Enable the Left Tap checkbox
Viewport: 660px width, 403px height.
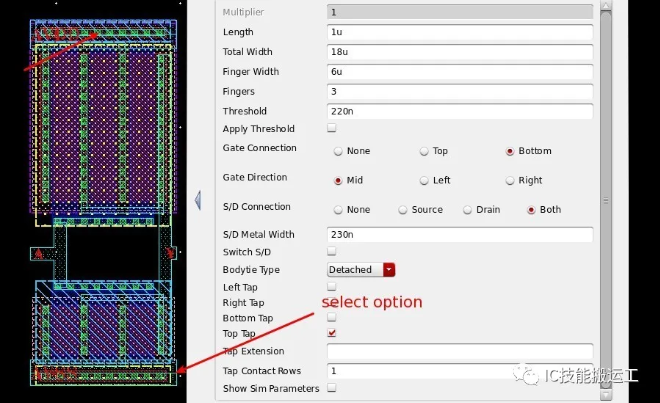pyautogui.click(x=332, y=287)
